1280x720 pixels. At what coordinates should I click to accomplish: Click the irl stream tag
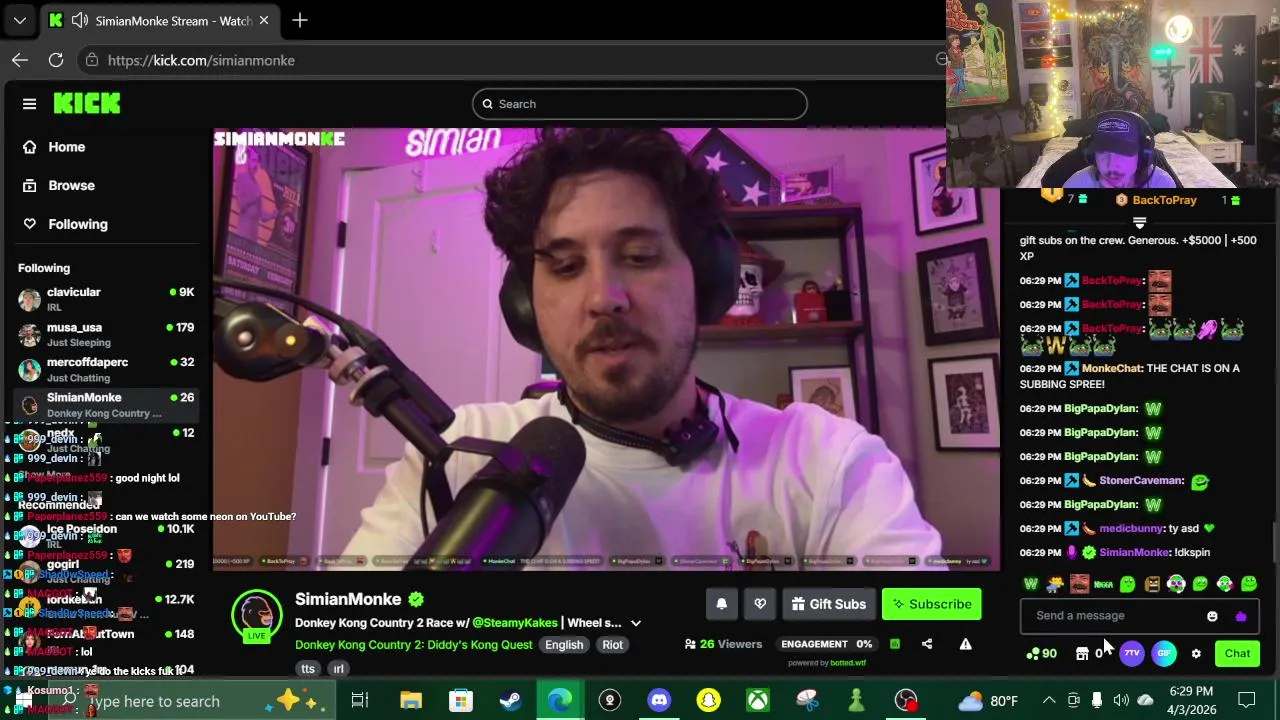338,668
